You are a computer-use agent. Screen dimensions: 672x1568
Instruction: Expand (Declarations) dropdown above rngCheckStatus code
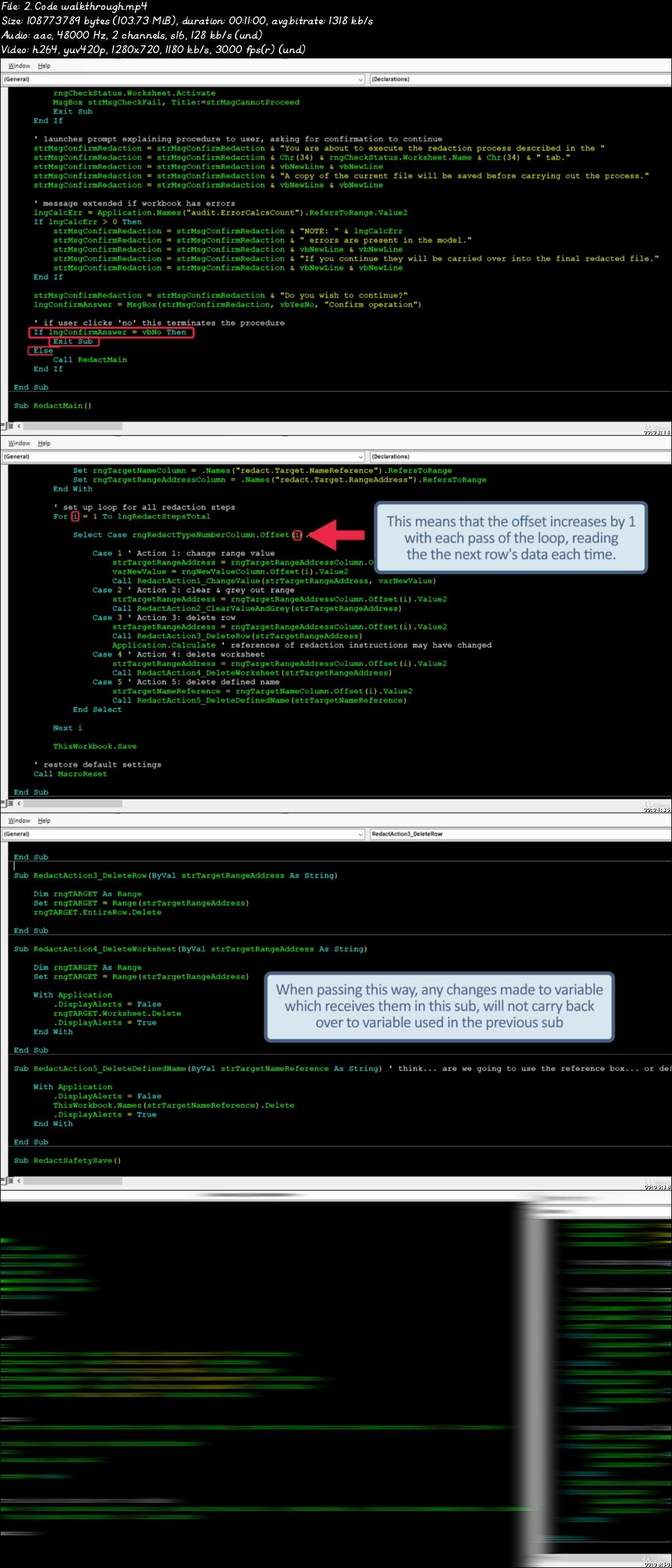point(518,79)
